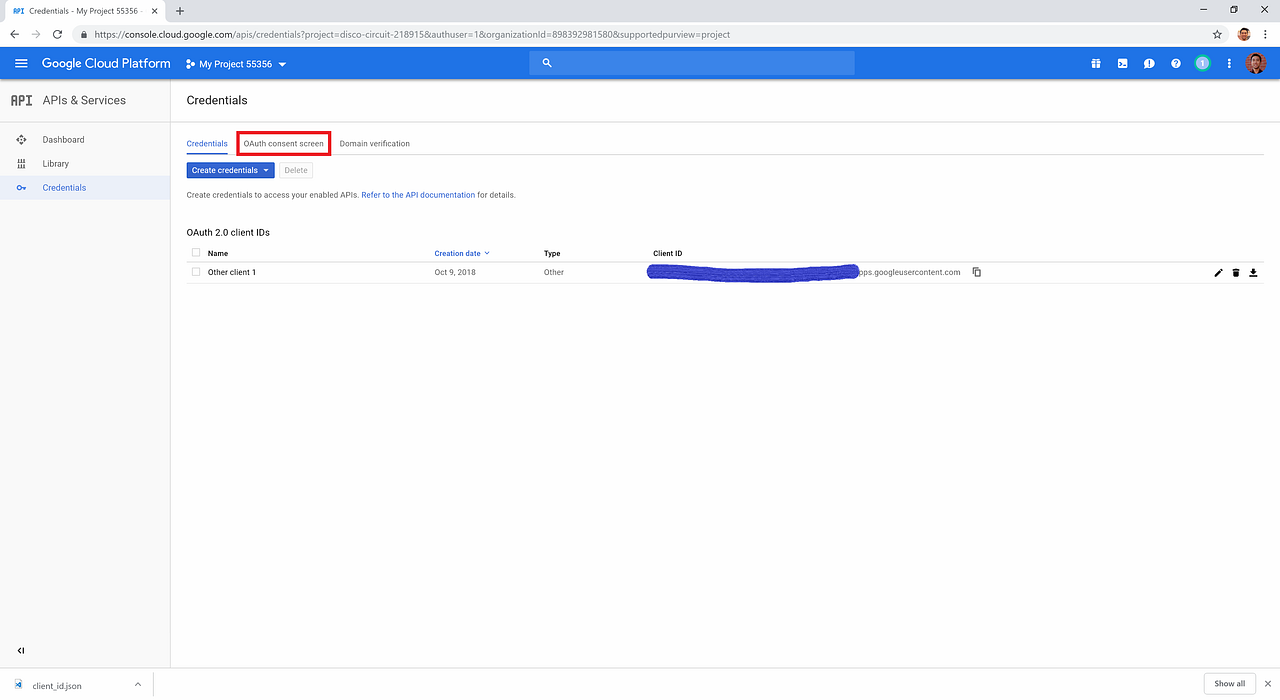The width and height of the screenshot is (1280, 700).
Task: Open the My Project 55356 project picker
Action: point(236,62)
